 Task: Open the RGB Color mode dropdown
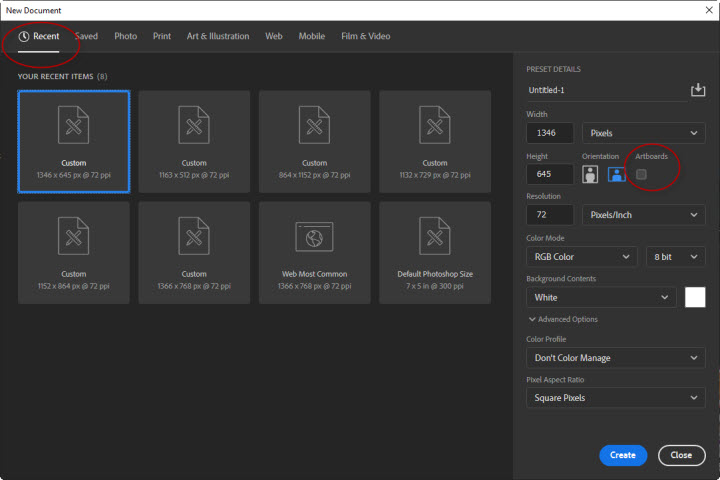[581, 257]
